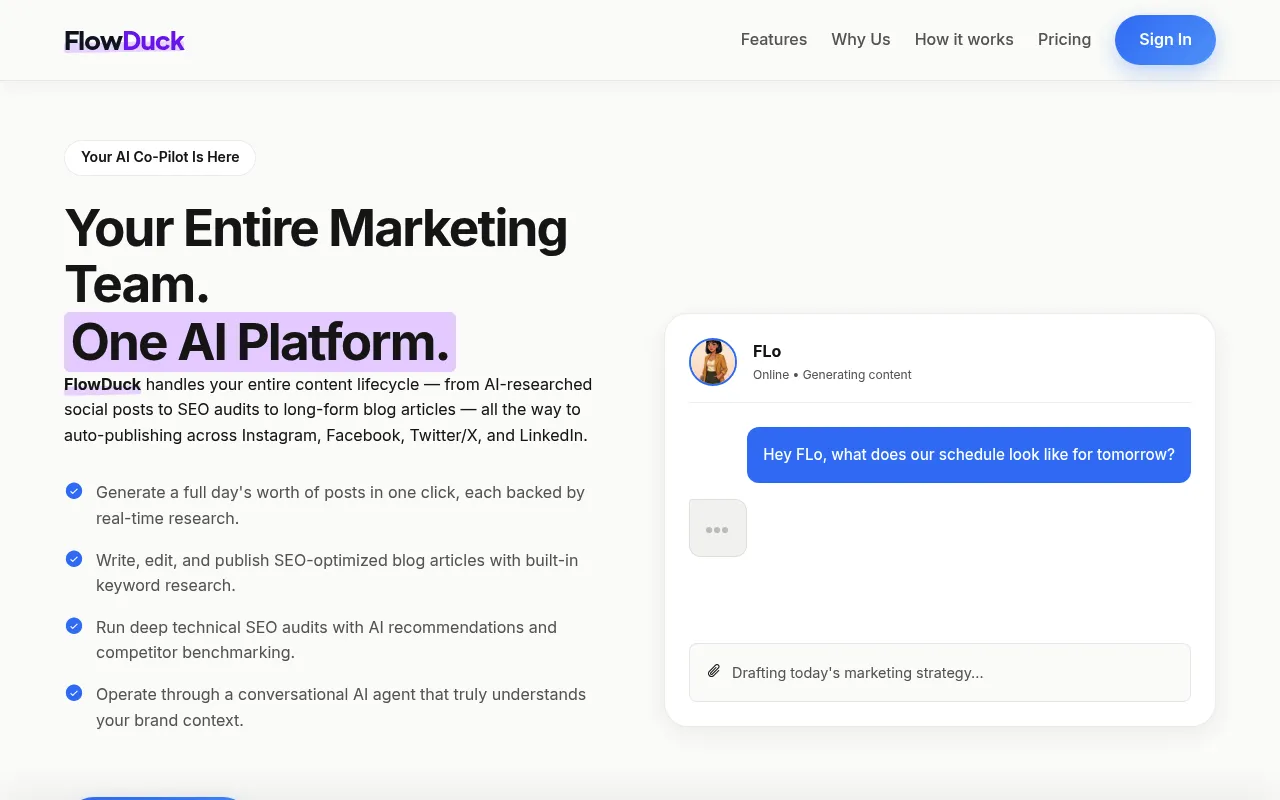
Task: Click 'One AI Platform.' highlighted heading
Action: coord(260,342)
